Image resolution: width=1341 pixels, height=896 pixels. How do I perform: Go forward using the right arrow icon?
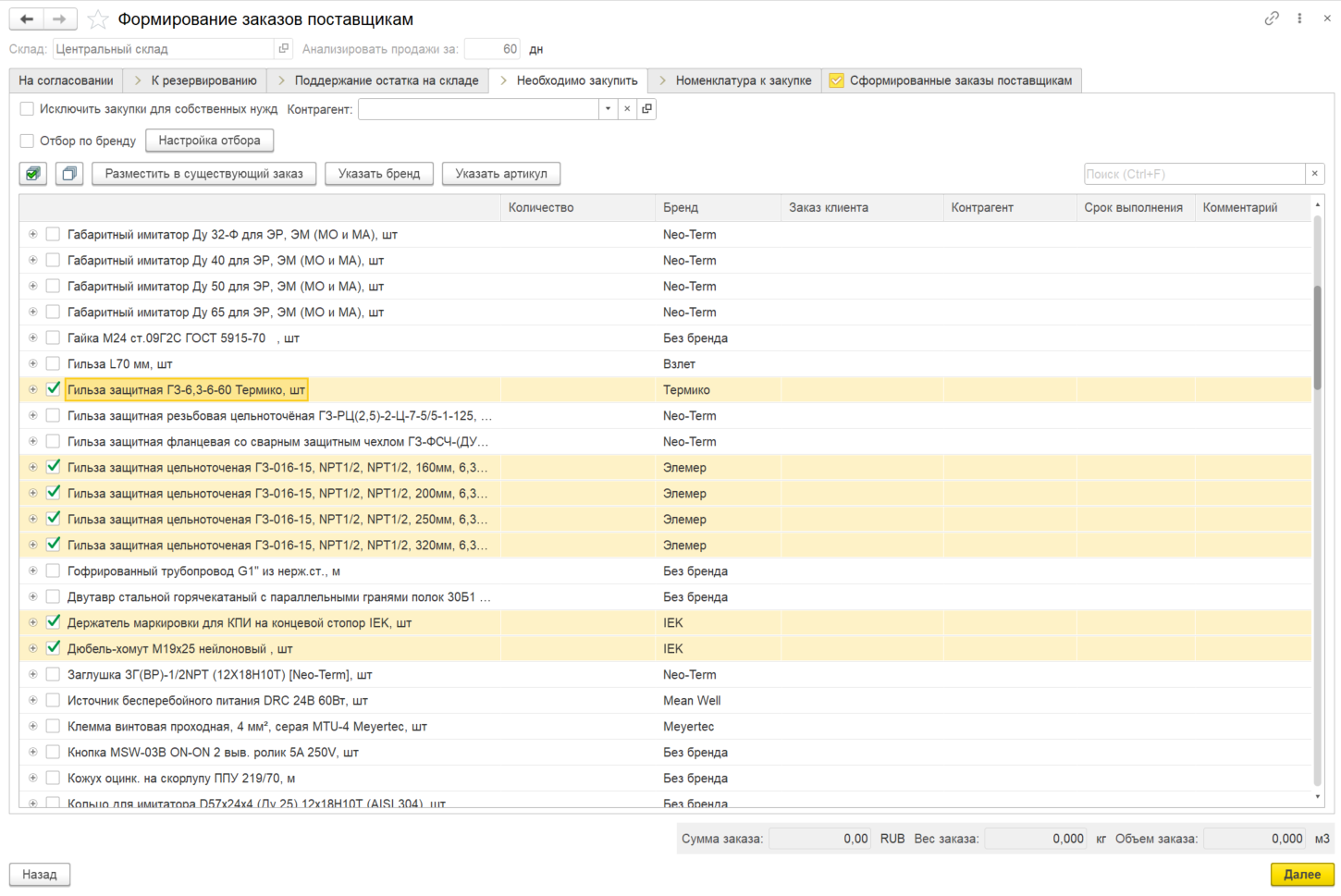click(x=59, y=18)
